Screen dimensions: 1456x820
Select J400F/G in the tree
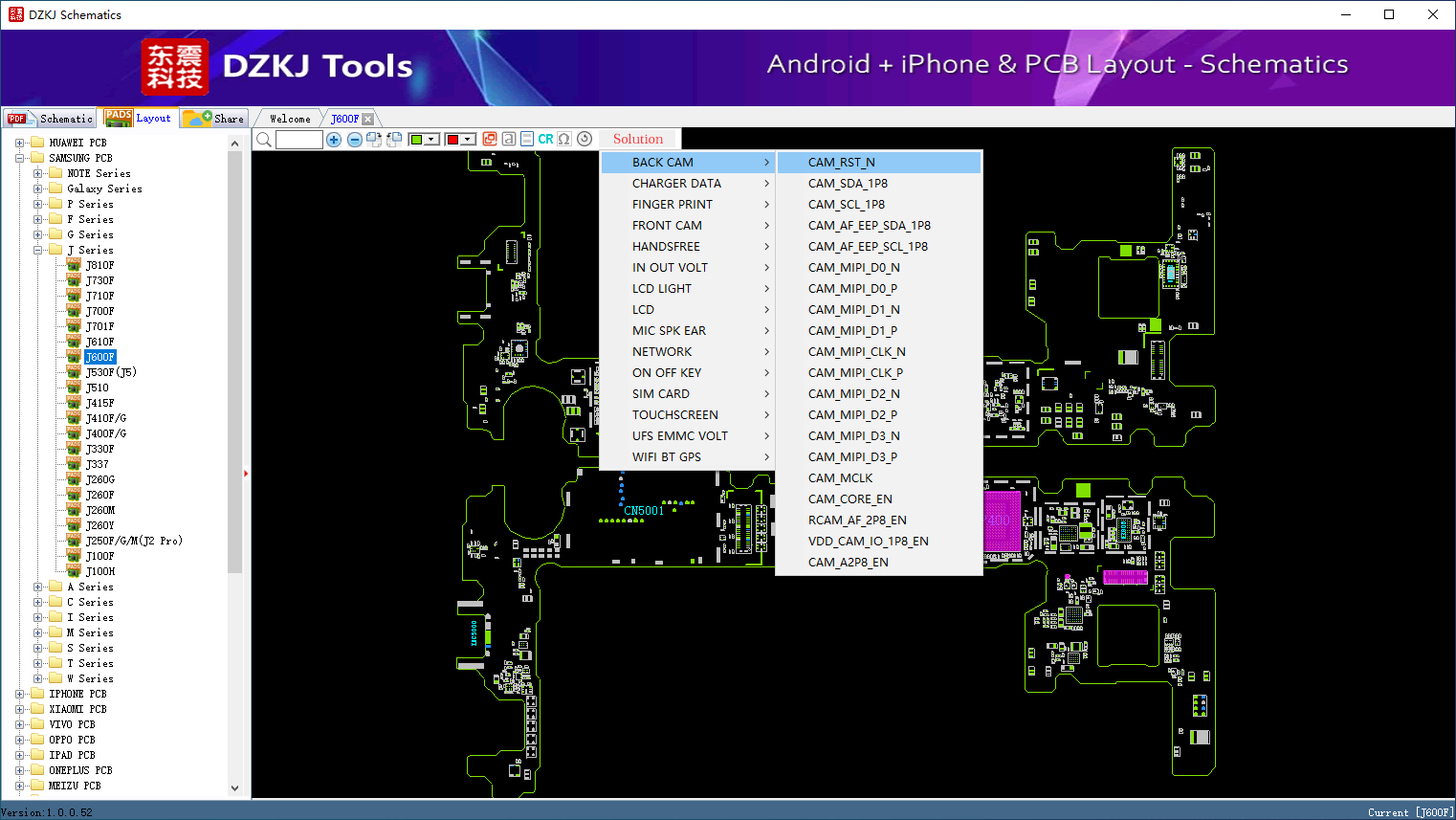[106, 433]
